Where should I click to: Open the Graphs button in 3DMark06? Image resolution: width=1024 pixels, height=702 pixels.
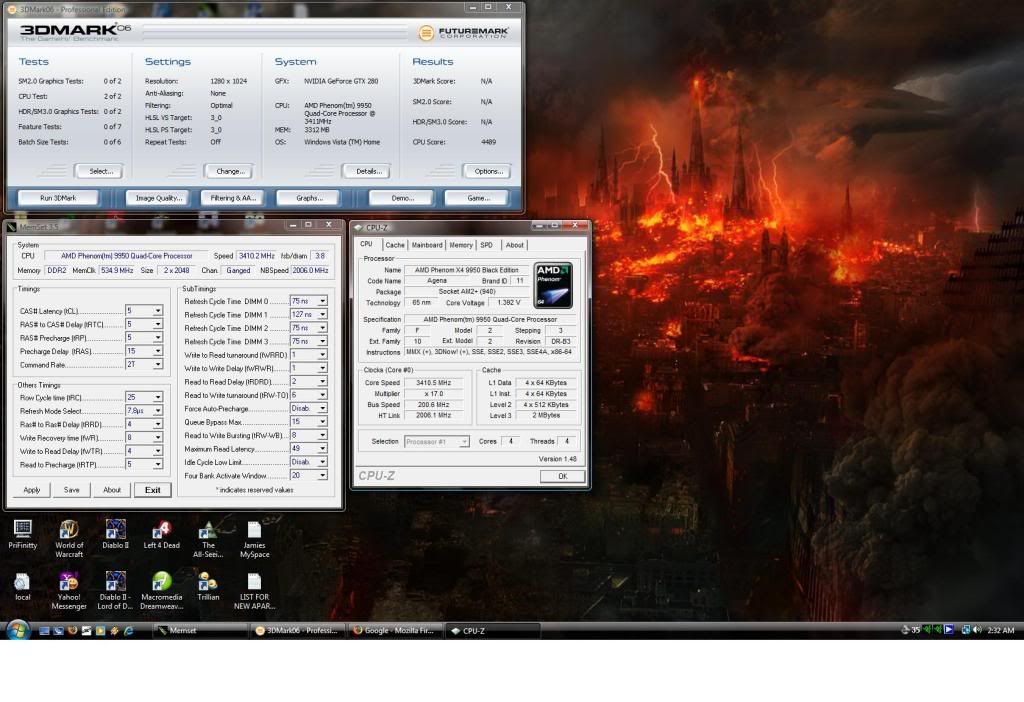coord(309,198)
